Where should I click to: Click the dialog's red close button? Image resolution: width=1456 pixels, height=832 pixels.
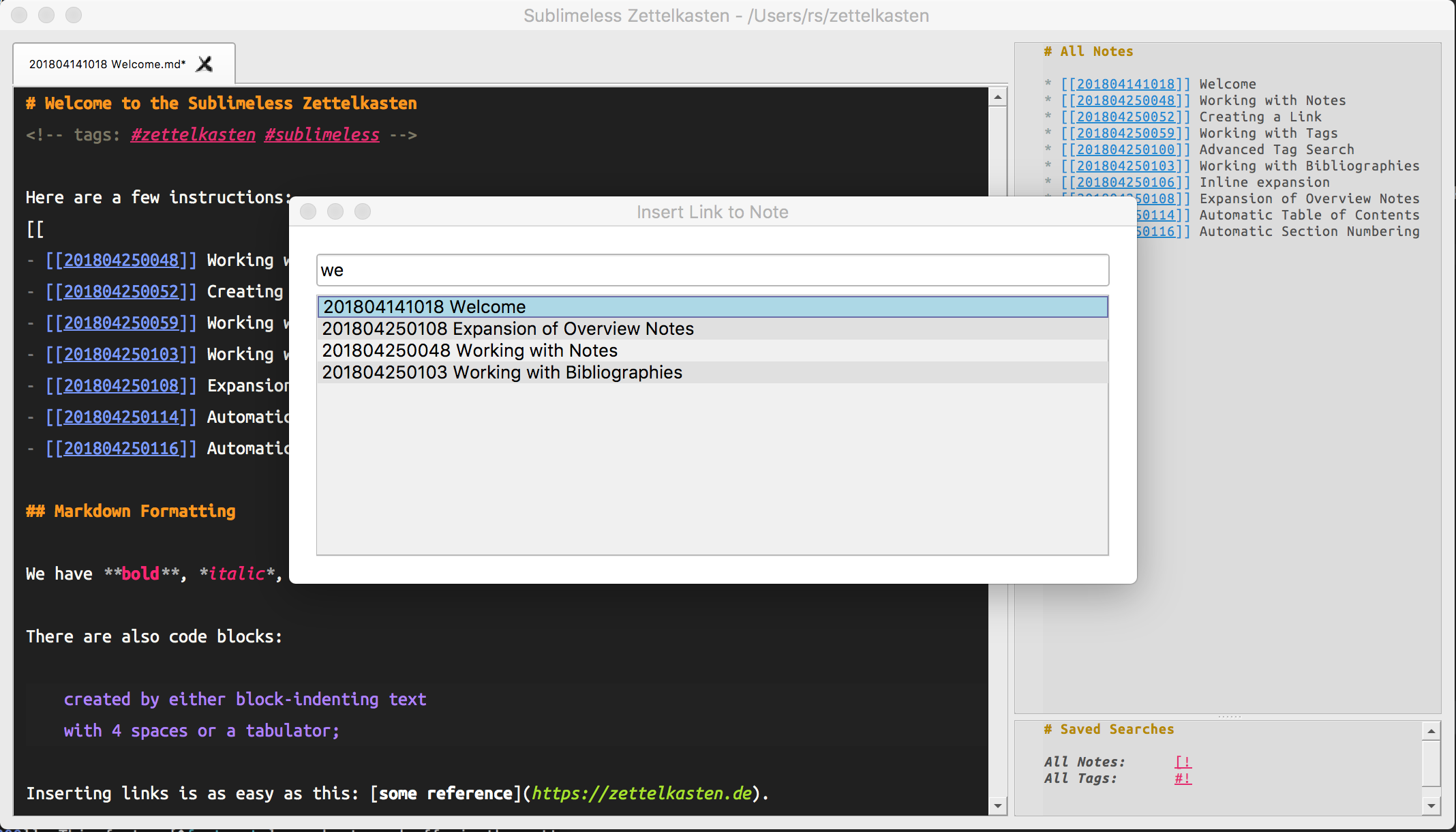[308, 212]
